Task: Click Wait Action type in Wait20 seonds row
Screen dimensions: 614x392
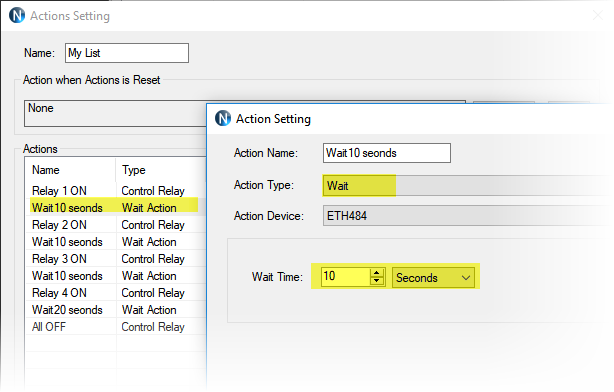Action: 149,310
